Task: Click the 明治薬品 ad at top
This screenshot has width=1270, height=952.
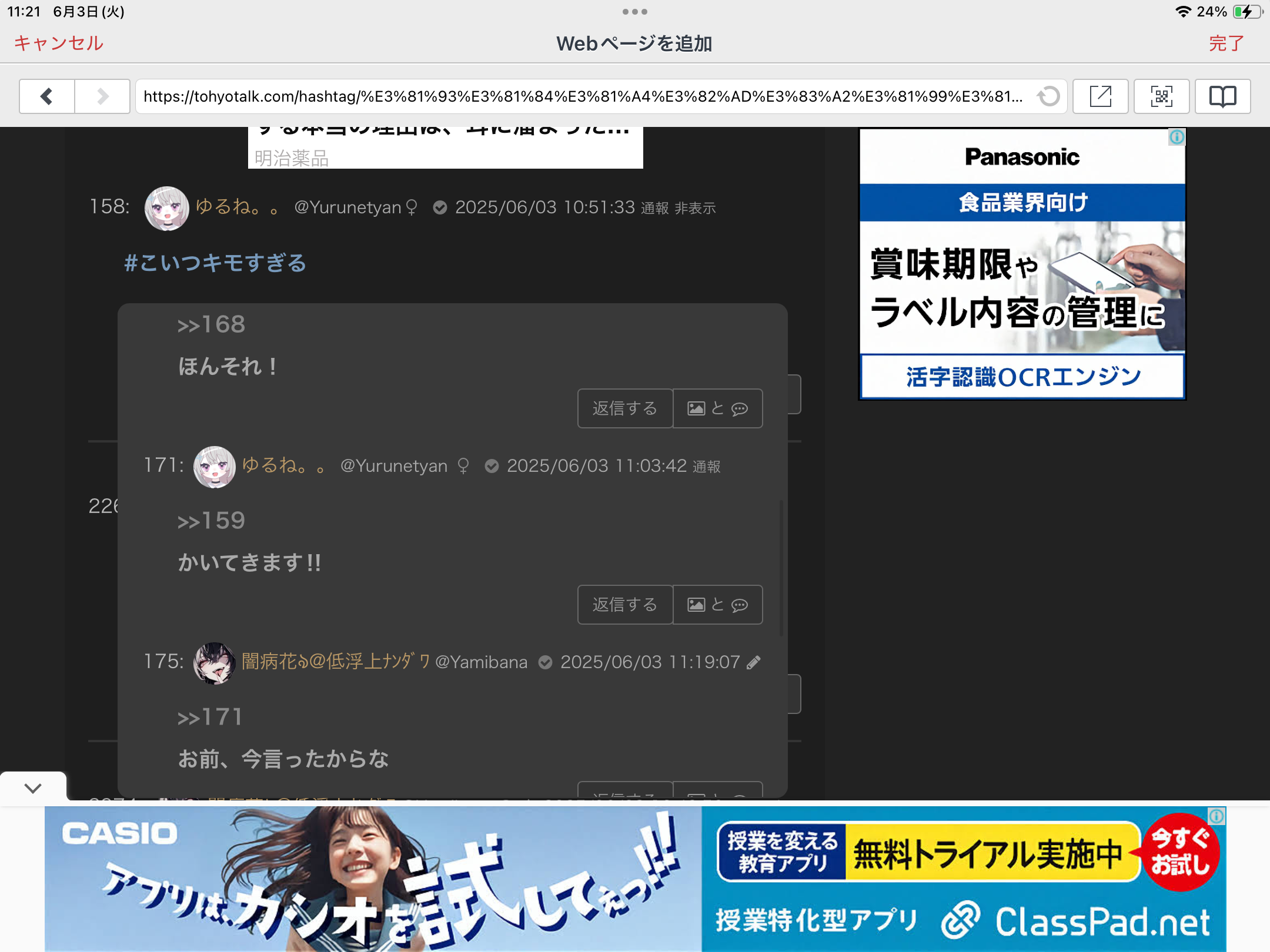Action: [446, 148]
